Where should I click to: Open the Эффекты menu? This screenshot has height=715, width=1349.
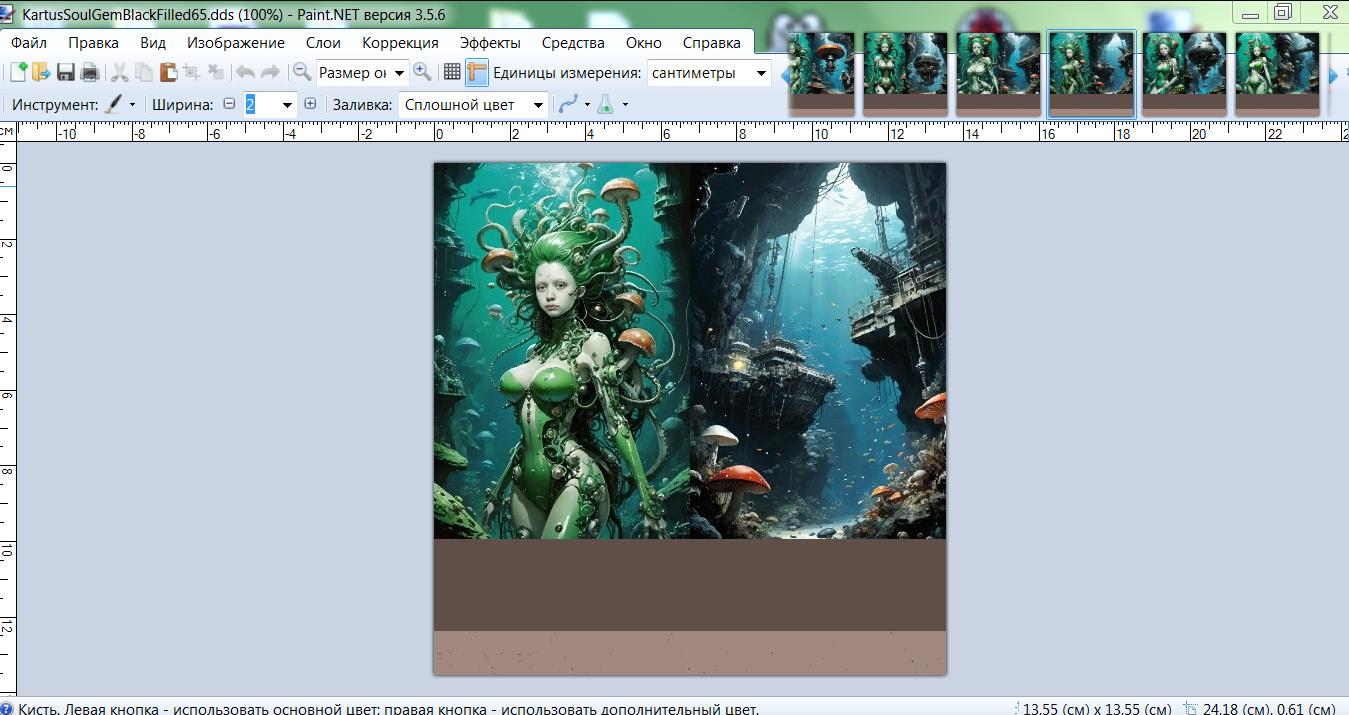[x=490, y=43]
